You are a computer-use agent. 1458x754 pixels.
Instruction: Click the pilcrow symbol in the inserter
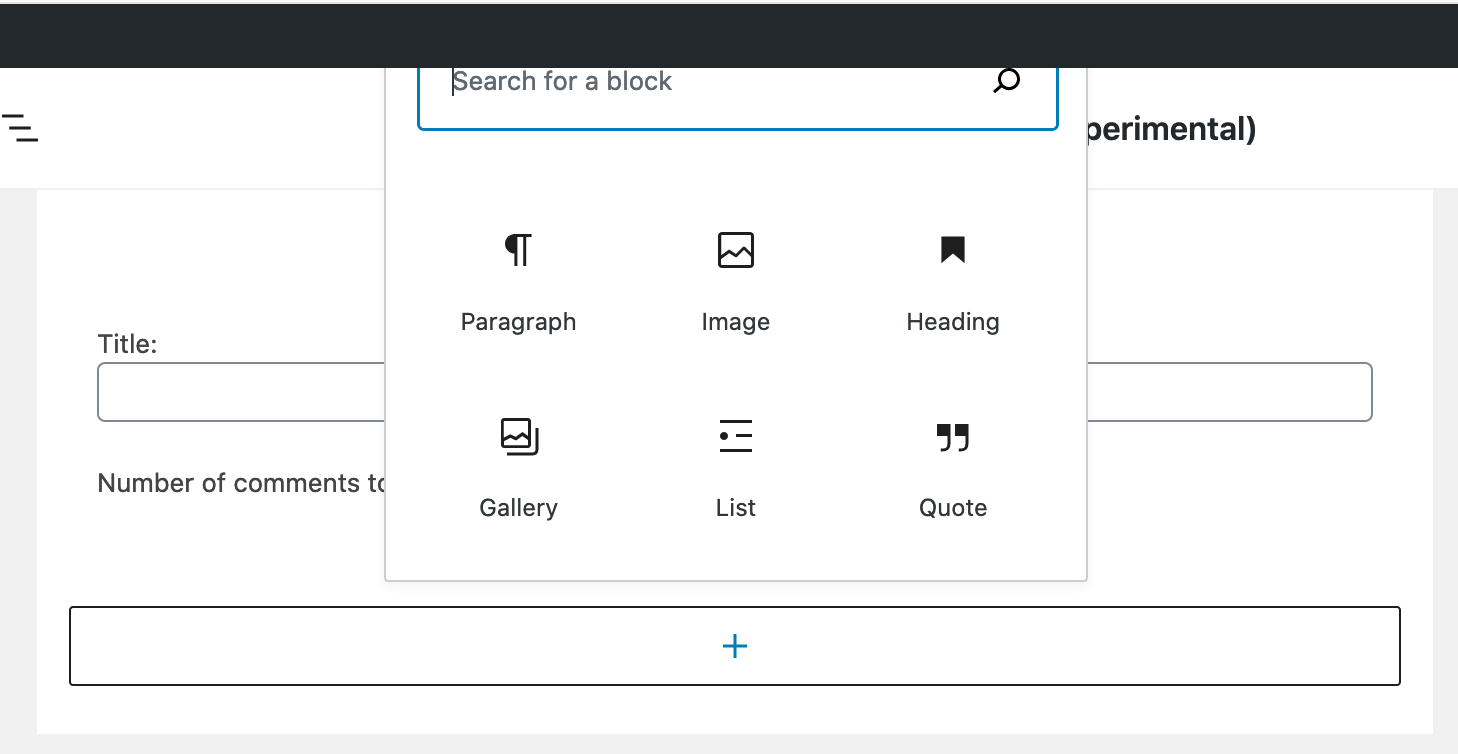pyautogui.click(x=518, y=250)
